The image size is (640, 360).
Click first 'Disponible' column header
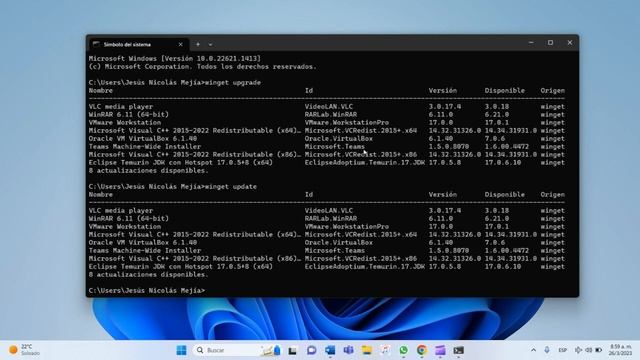pos(504,91)
